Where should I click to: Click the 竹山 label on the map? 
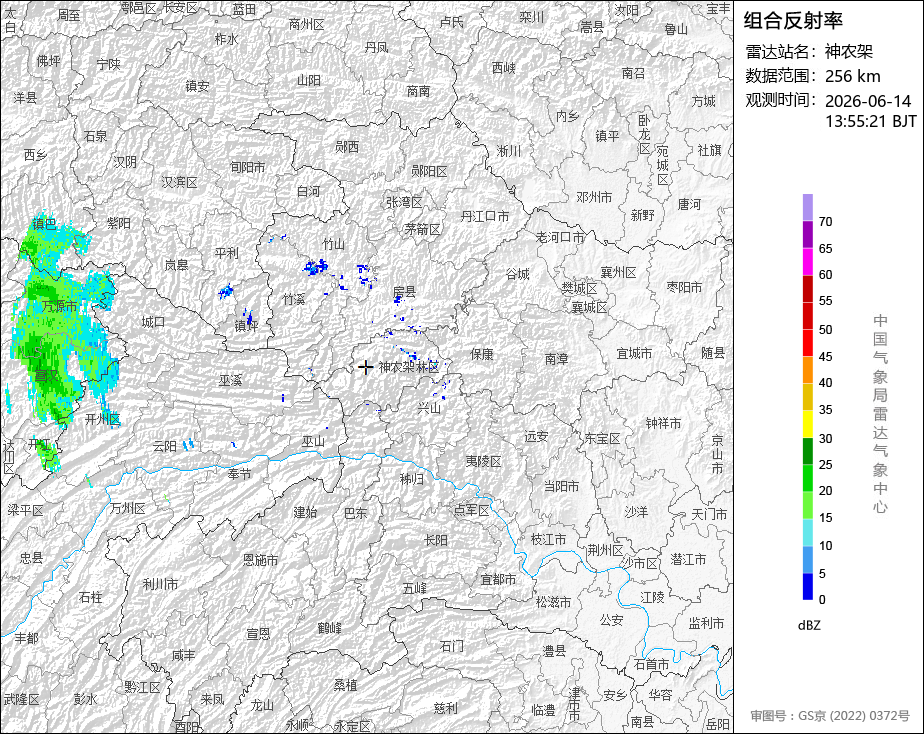click(334, 244)
